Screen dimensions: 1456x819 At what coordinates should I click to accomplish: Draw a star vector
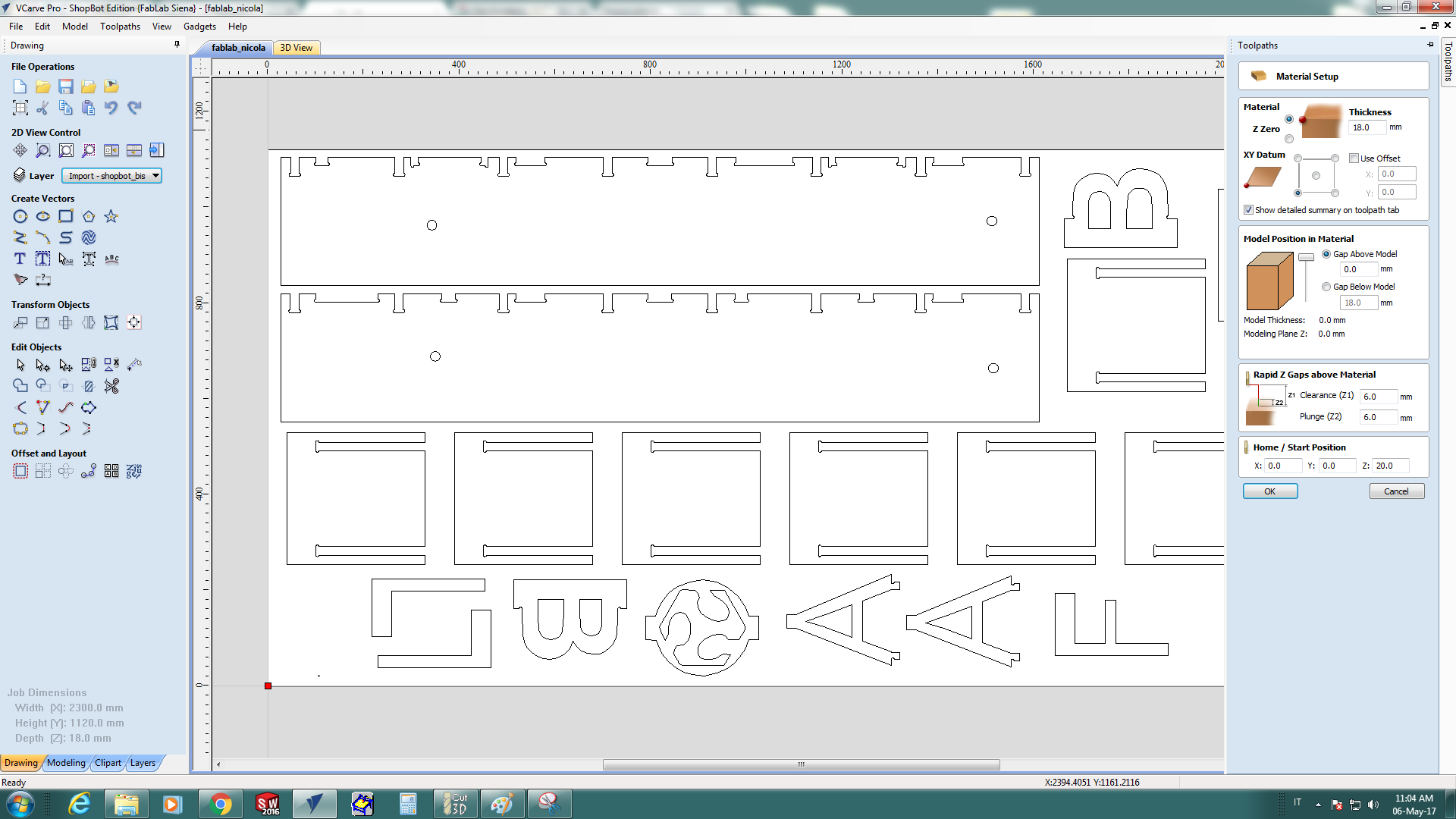[x=111, y=217]
